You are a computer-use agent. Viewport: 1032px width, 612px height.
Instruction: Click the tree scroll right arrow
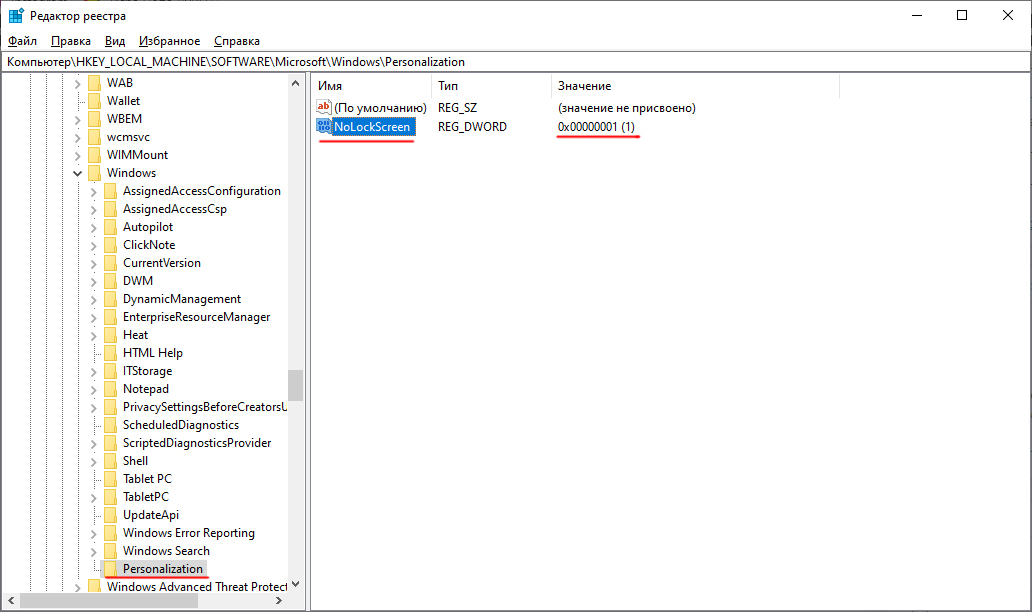(279, 600)
